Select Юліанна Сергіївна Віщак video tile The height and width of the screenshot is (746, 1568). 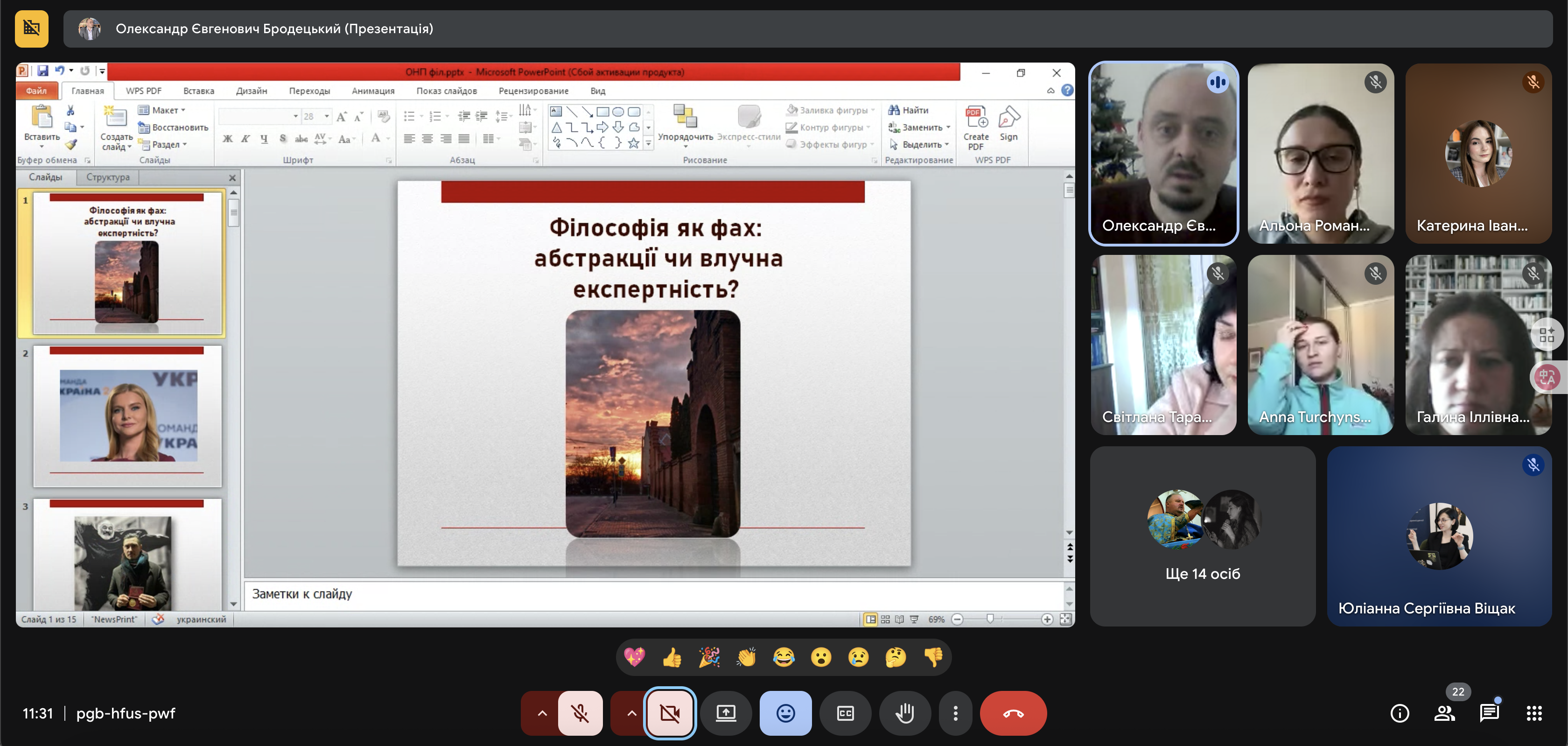pyautogui.click(x=1439, y=536)
